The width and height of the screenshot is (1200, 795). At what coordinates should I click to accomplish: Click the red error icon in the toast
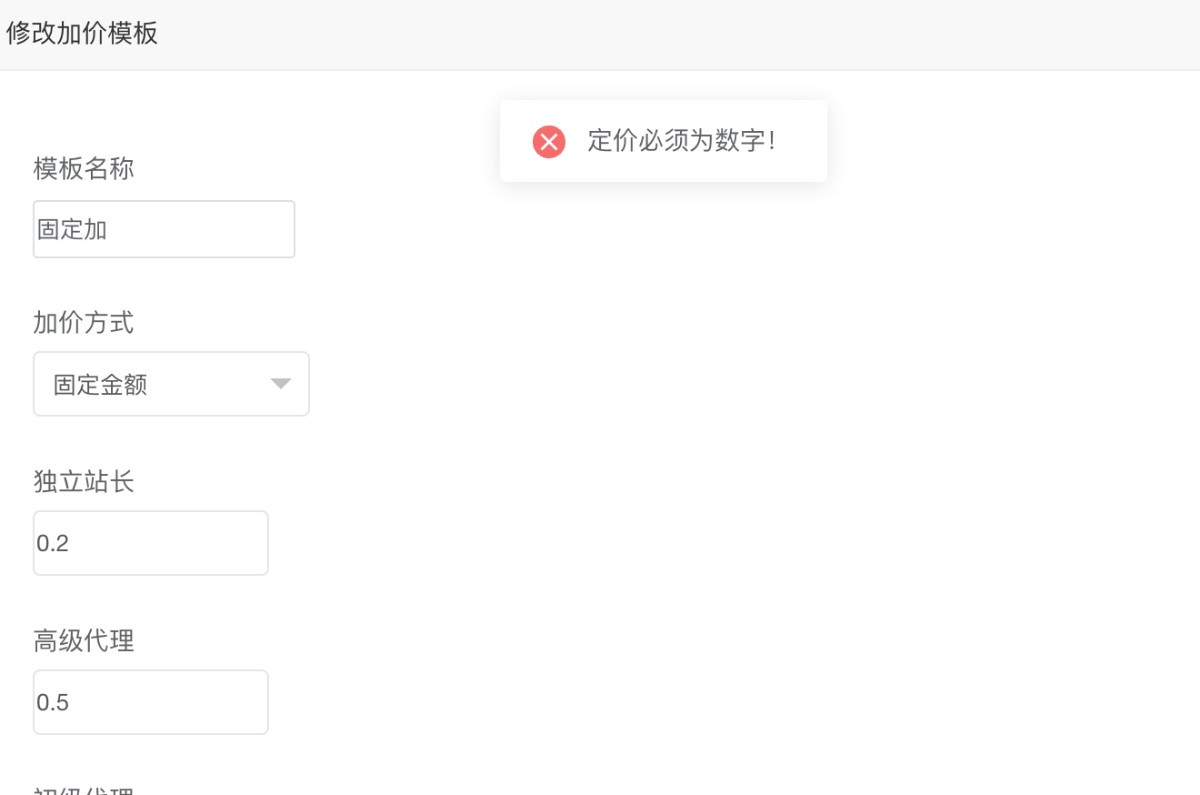point(547,141)
